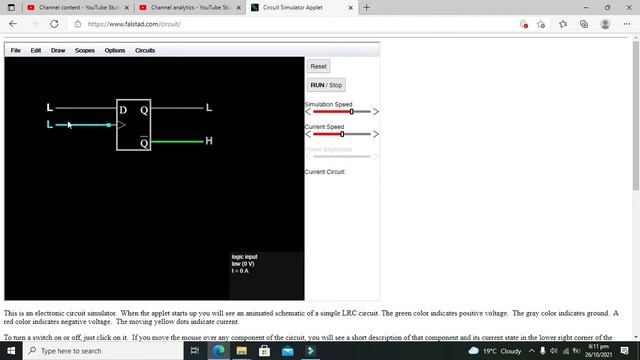Screen dimensions: 640x360
Task: Open the Windows Start menu
Action: (11, 351)
